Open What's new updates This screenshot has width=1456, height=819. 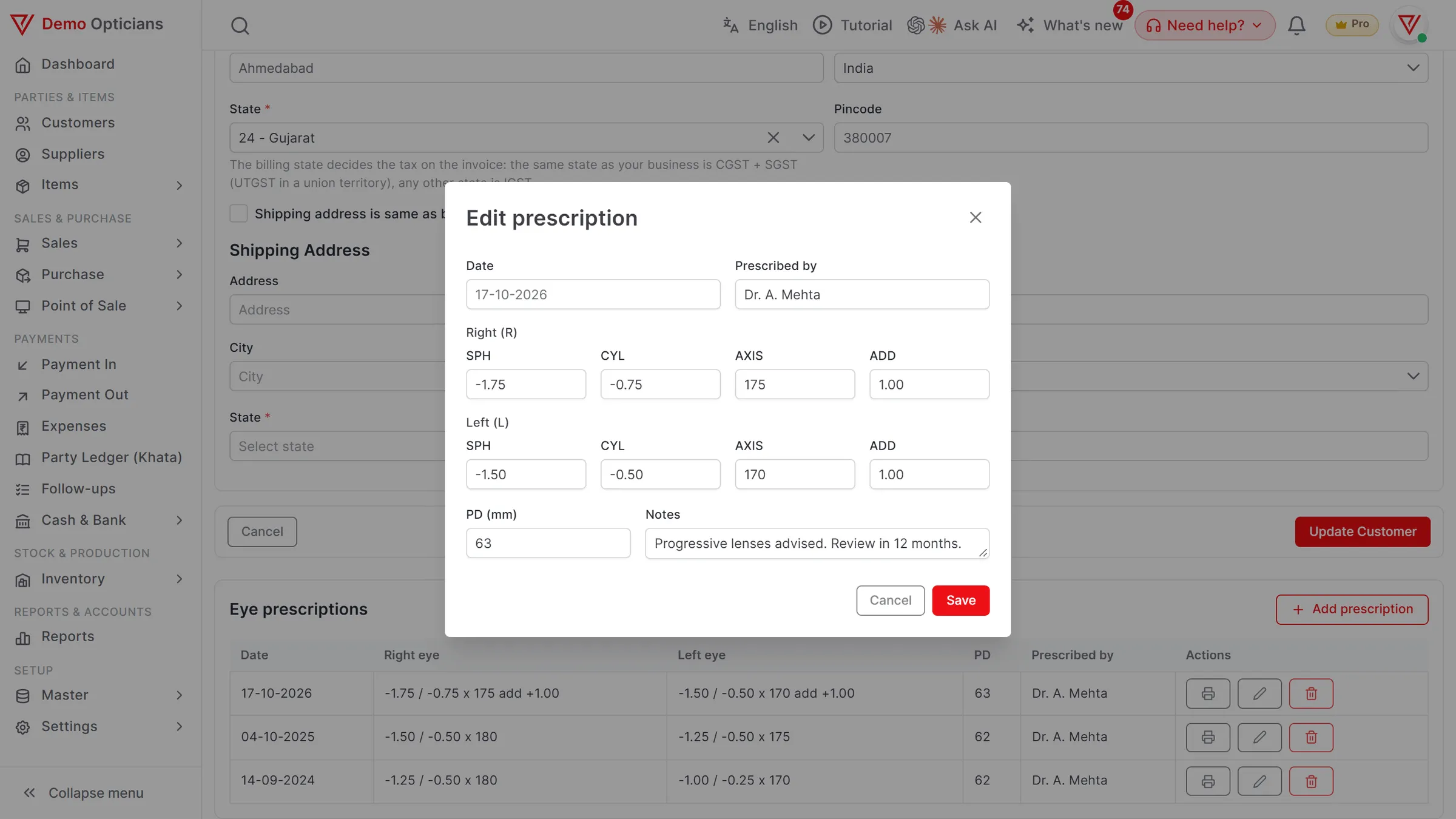pos(1070,25)
